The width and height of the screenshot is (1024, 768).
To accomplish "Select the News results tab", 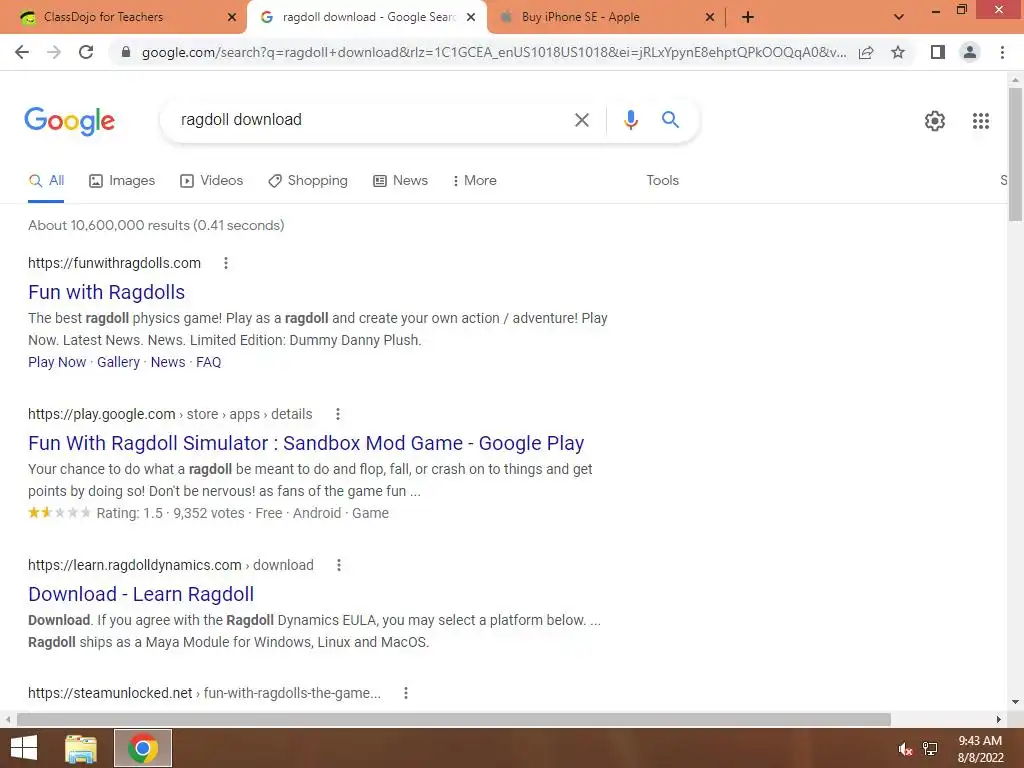I will [400, 181].
